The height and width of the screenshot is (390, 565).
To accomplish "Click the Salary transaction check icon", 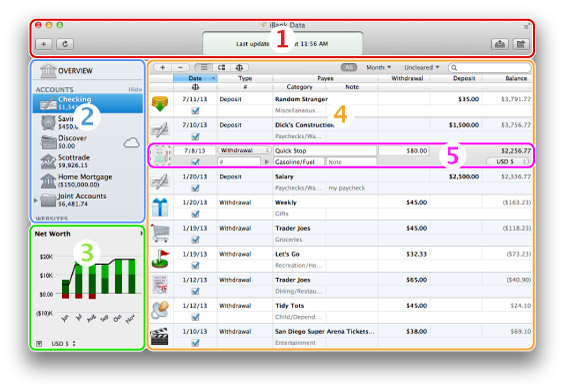I will [x=160, y=181].
